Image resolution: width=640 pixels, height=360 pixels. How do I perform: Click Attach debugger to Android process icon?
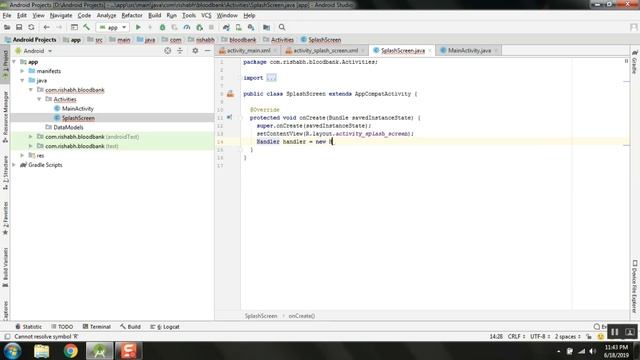point(199,27)
